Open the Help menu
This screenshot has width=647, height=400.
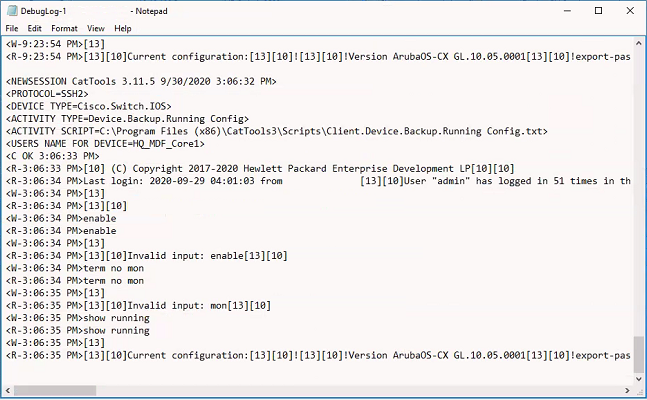pyautogui.click(x=123, y=28)
